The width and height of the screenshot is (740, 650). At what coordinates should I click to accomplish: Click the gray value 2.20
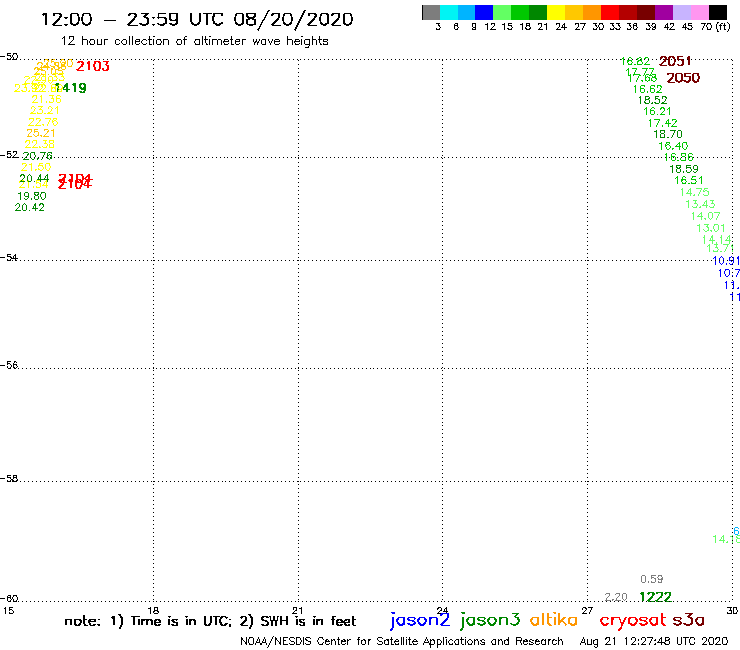pos(616,597)
